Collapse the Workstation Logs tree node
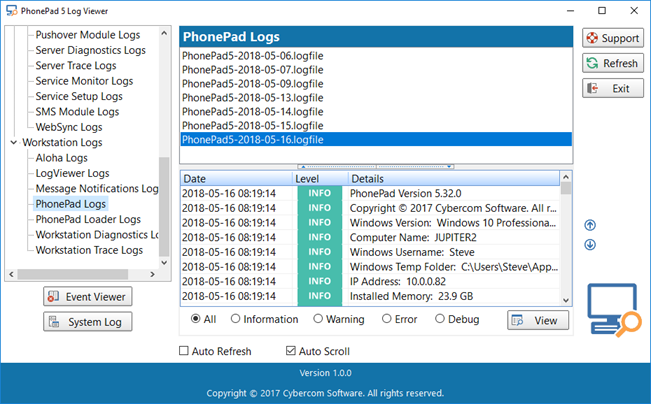Image resolution: width=651 pixels, height=404 pixels. 14,142
